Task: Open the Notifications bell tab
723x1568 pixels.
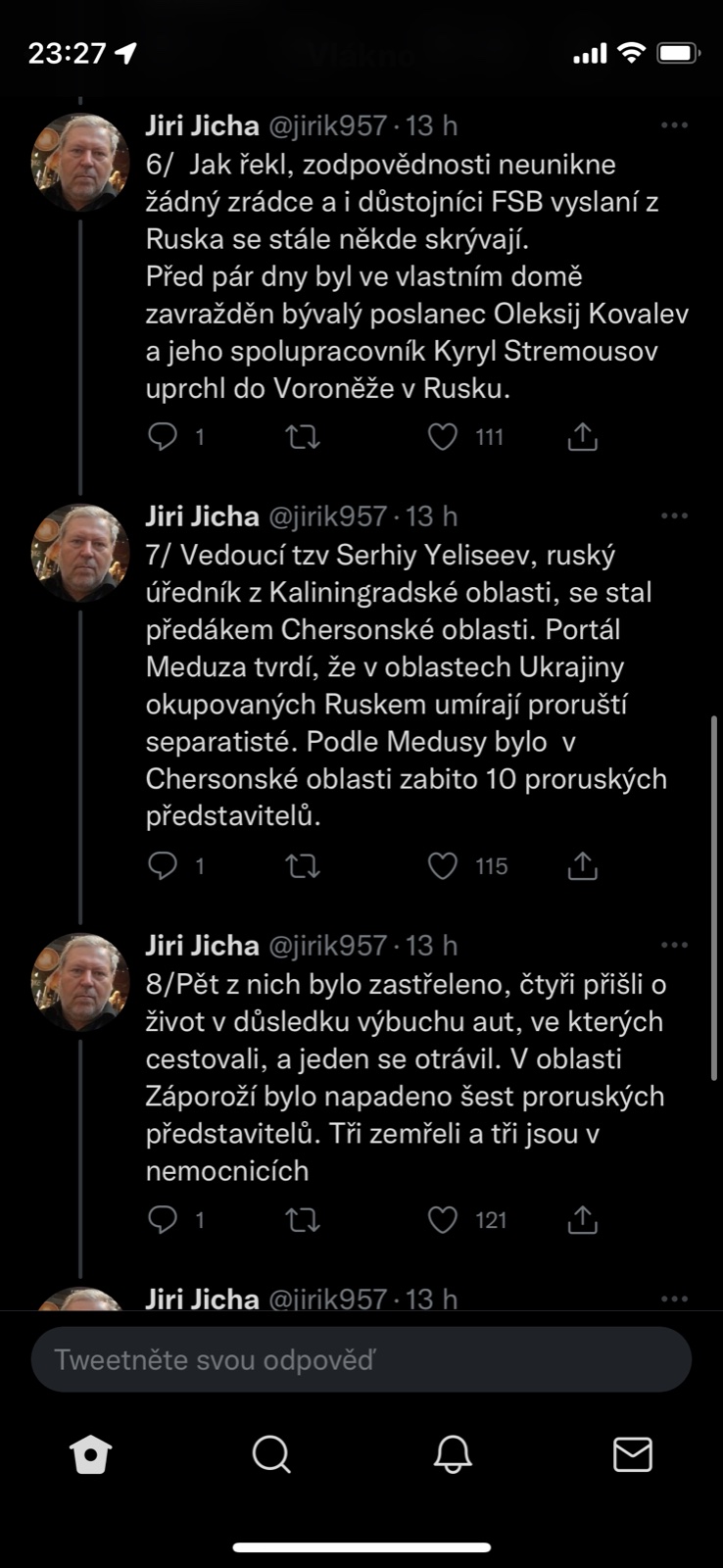Action: (x=453, y=1455)
